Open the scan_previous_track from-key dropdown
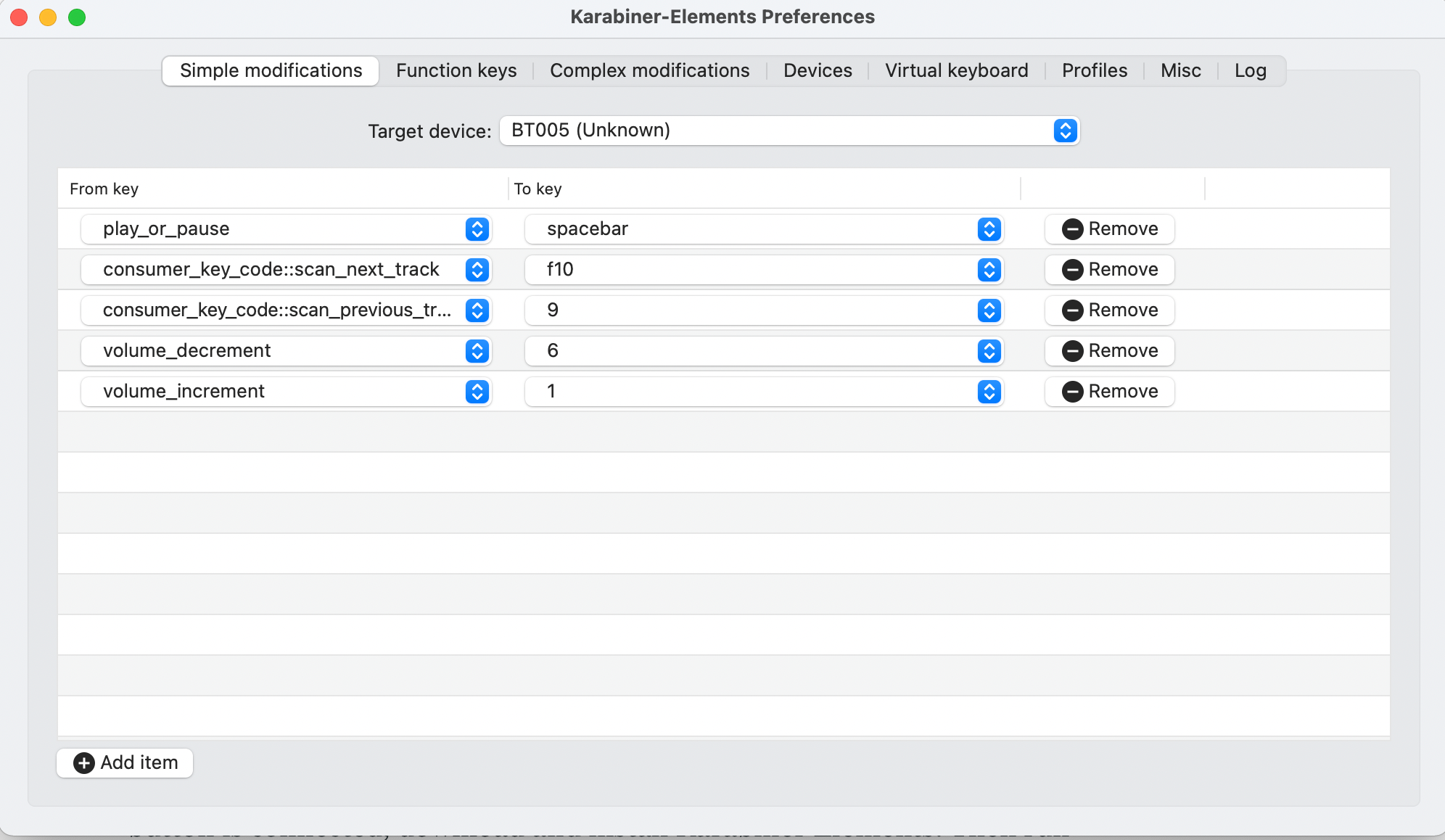The image size is (1445, 840). point(287,310)
